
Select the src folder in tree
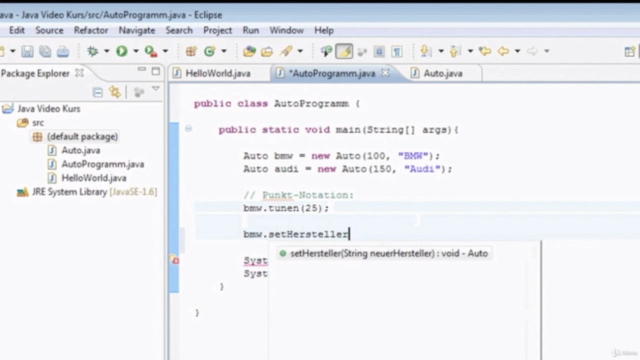[x=38, y=122]
